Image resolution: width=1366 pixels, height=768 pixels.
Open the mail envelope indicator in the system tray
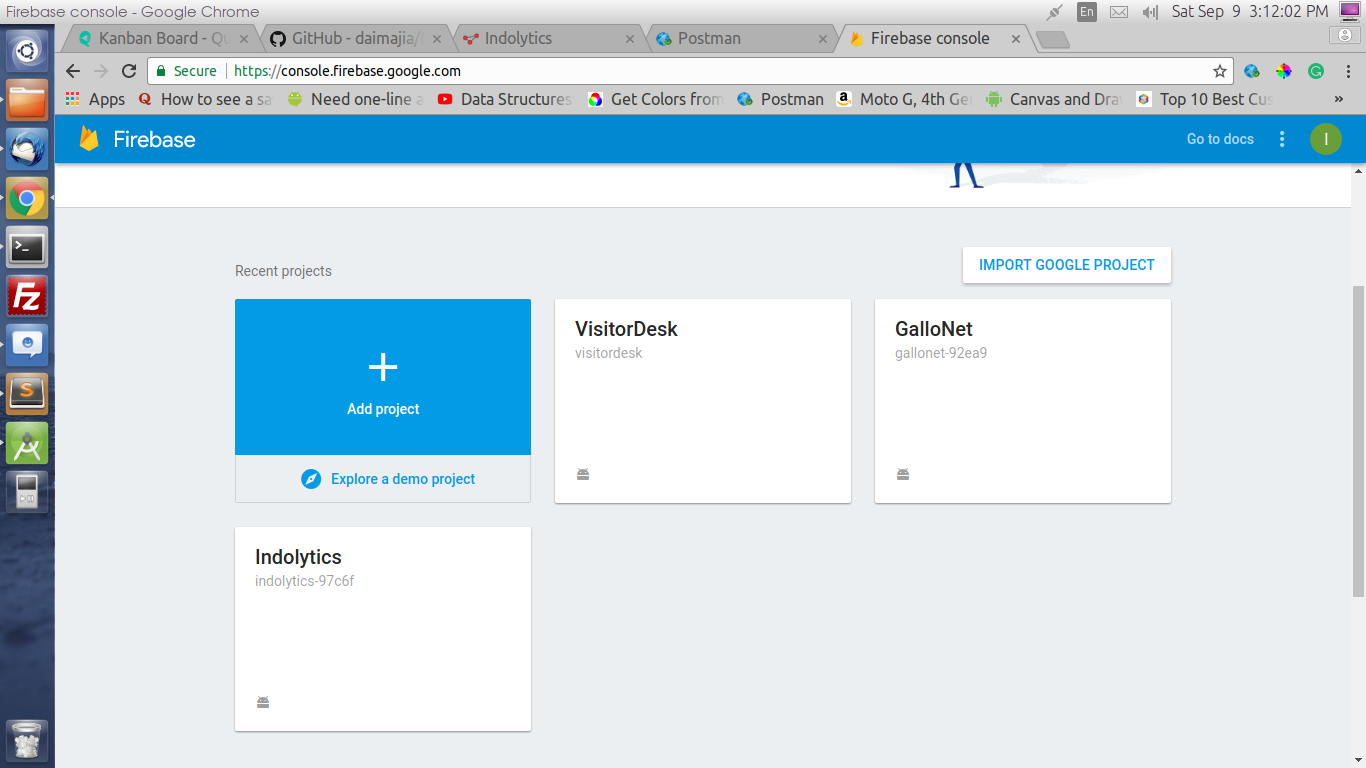point(1119,12)
